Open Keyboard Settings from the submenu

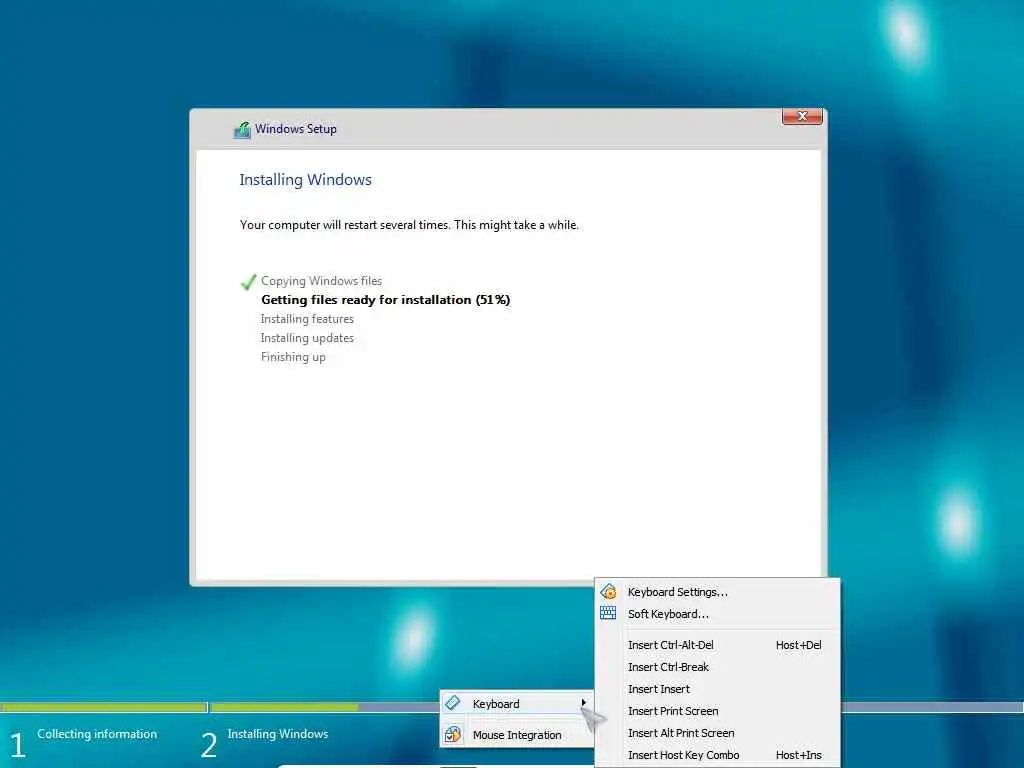point(717,592)
